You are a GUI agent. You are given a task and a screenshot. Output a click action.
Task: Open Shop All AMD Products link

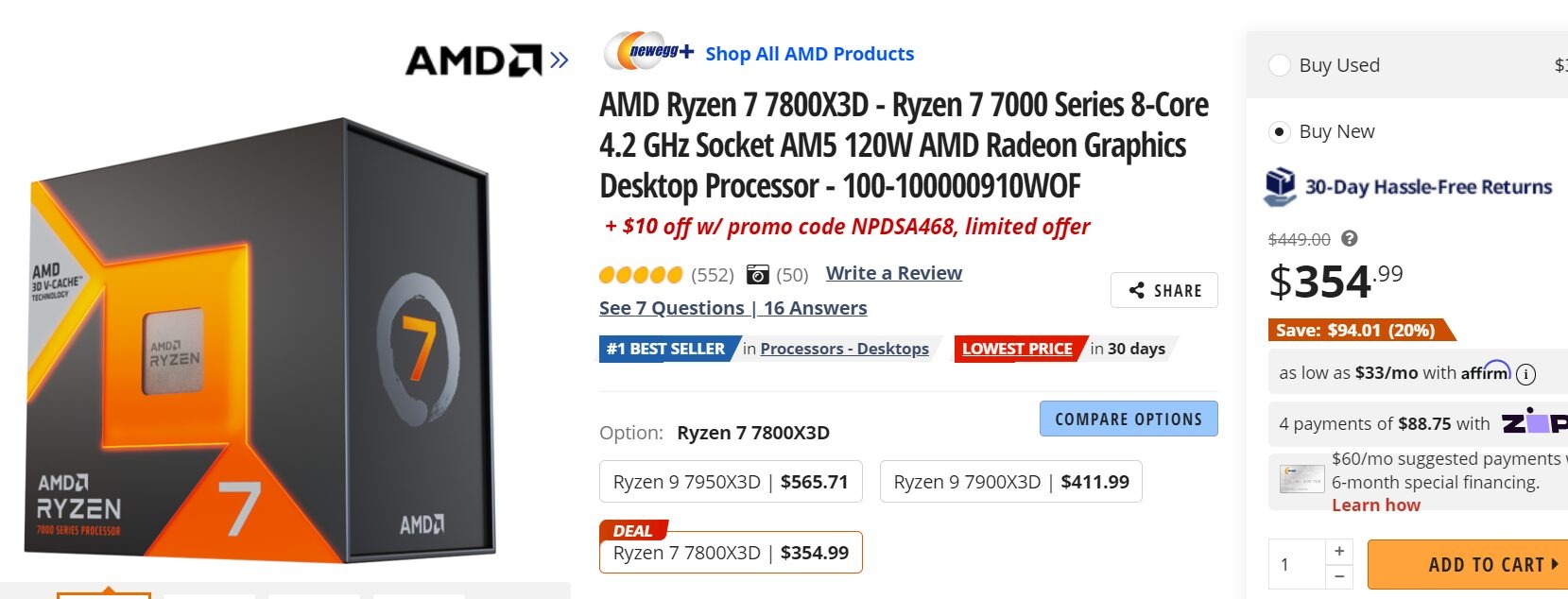click(810, 54)
